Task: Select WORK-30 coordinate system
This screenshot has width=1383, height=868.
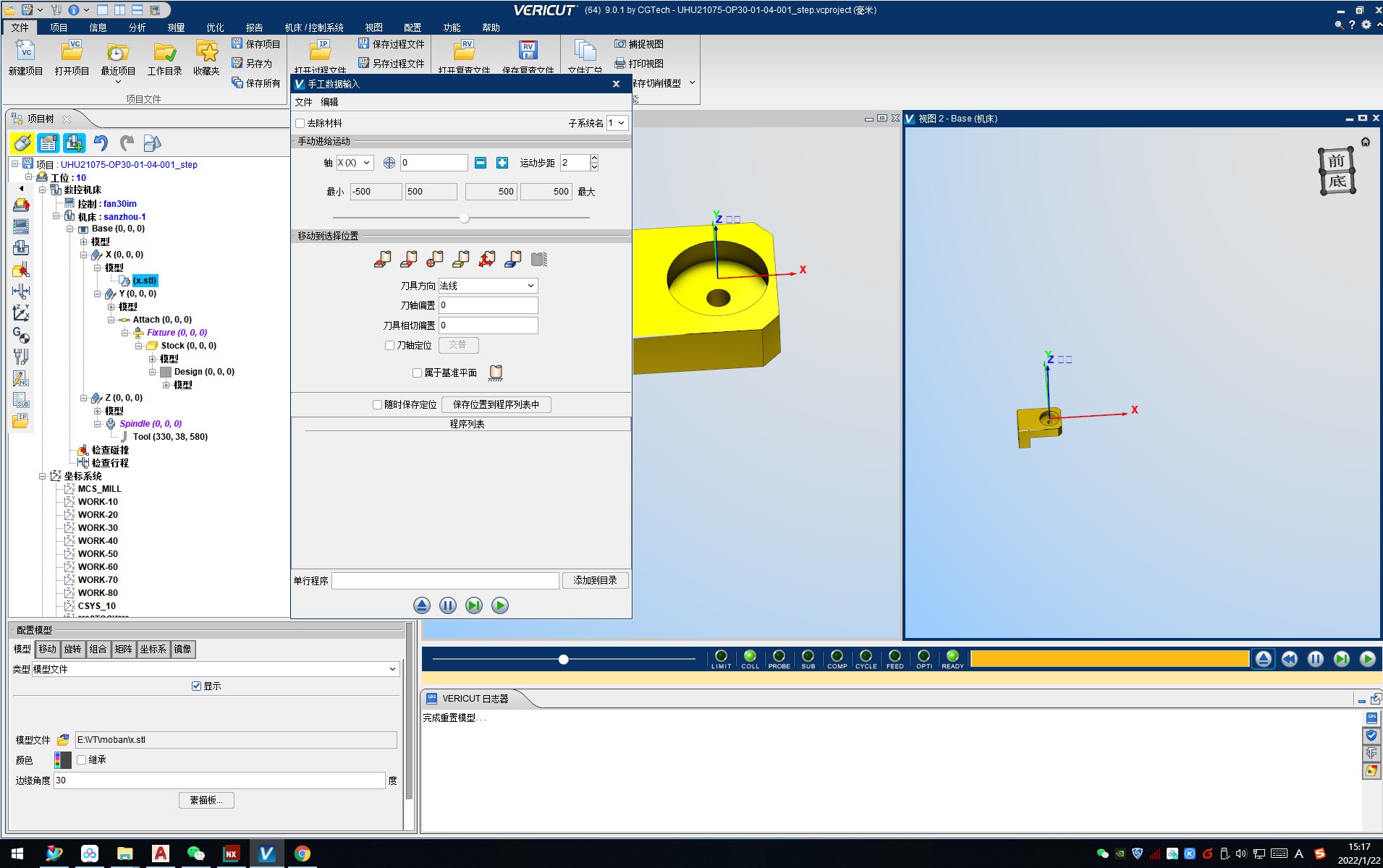Action: tap(98, 528)
